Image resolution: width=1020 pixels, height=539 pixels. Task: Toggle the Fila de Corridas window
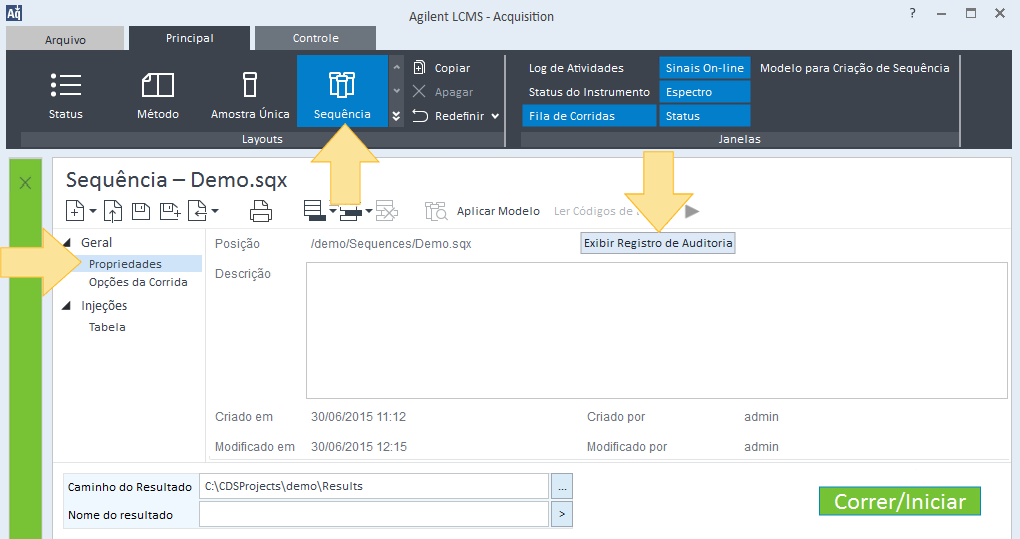[x=589, y=116]
